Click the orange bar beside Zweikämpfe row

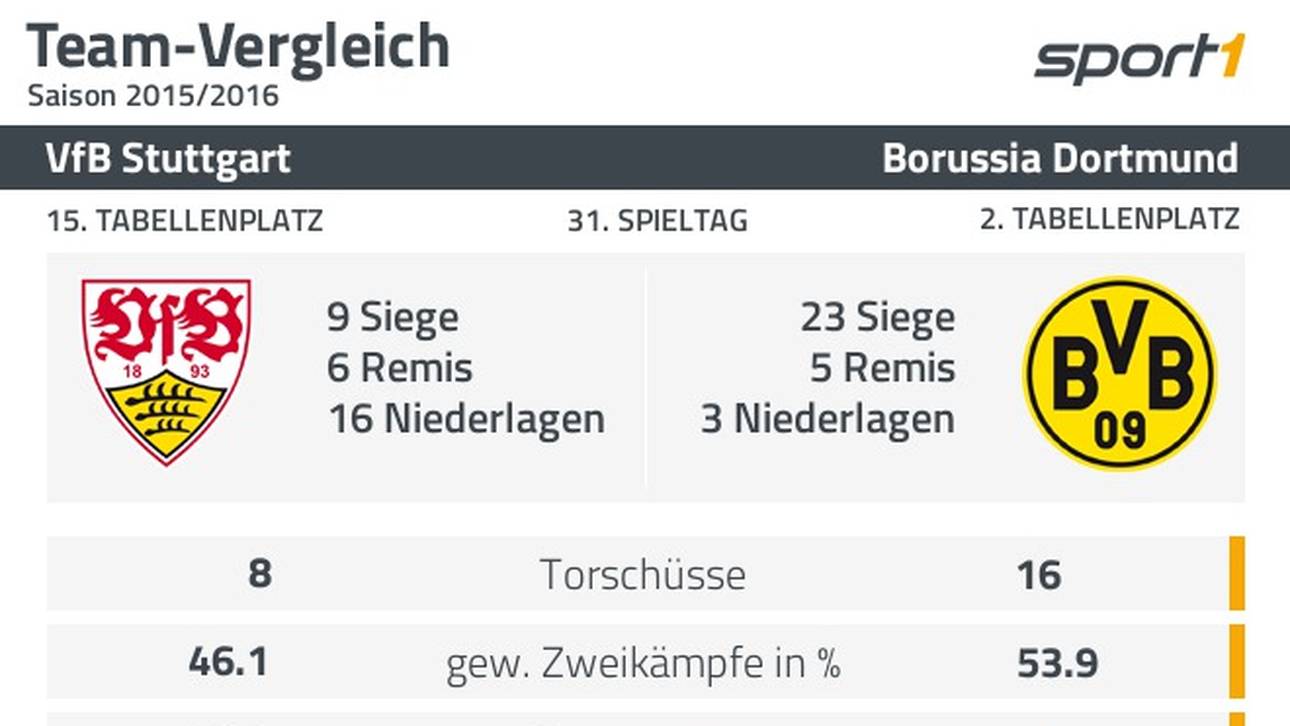click(1237, 662)
